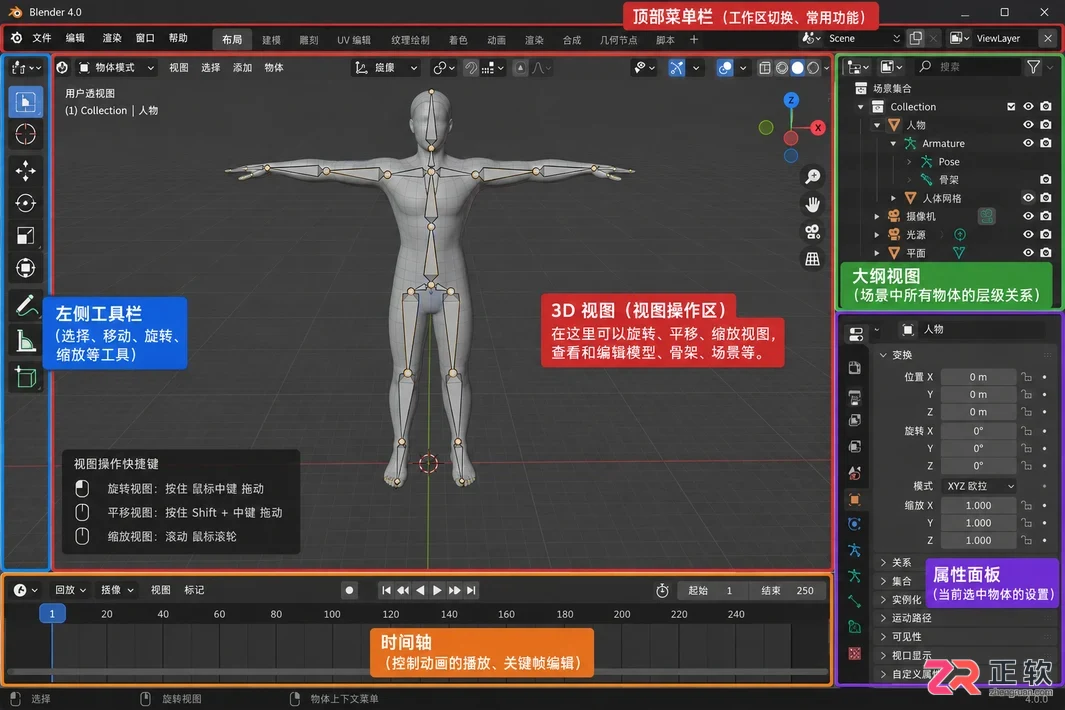Click the pan view hand gizmo
Screen dimensions: 1065x710
tap(812, 205)
